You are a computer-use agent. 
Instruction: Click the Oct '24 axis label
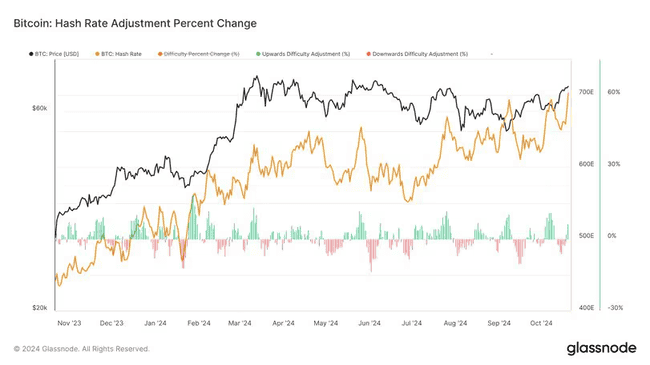click(541, 323)
